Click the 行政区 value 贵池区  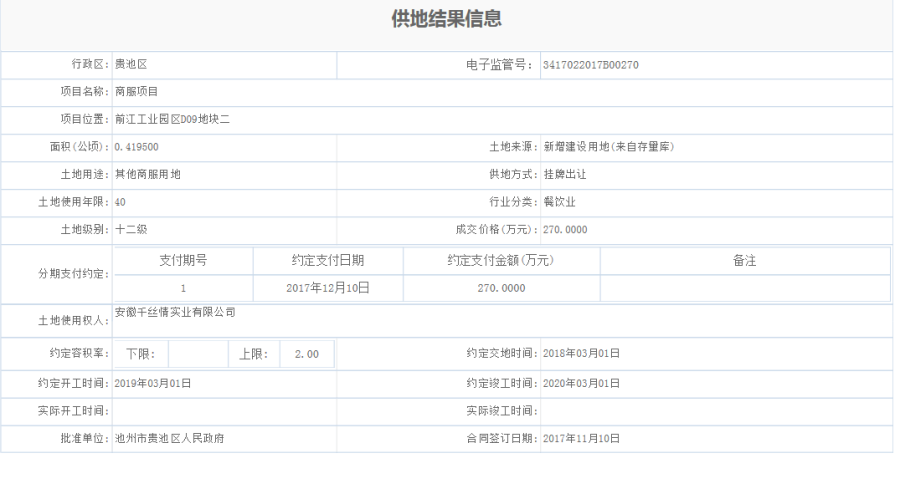[x=132, y=66]
